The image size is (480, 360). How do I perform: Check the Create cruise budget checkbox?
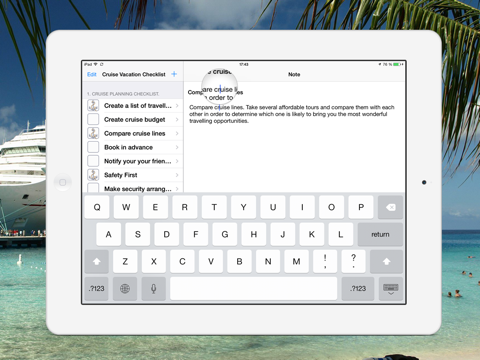[93, 119]
